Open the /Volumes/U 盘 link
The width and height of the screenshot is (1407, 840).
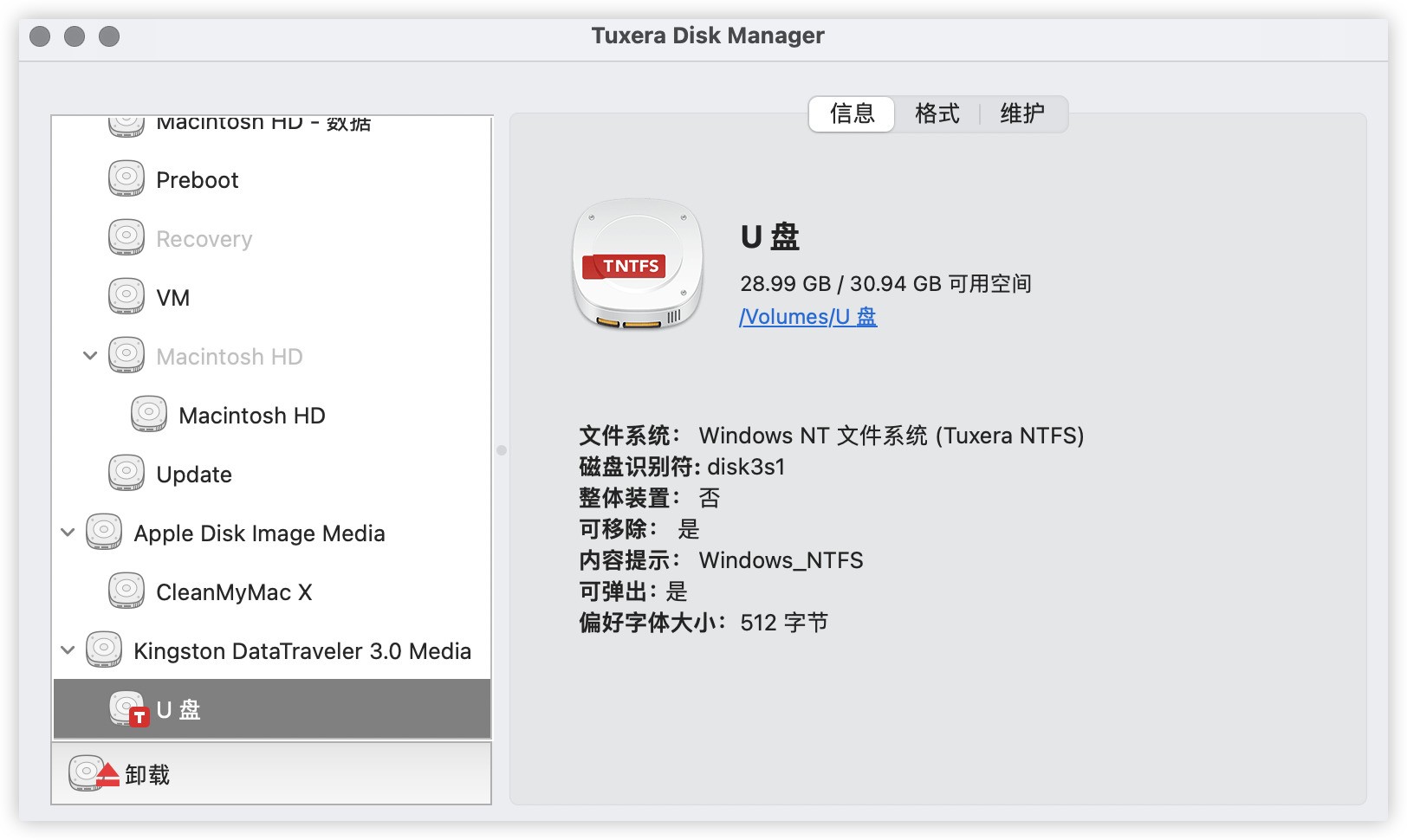click(807, 317)
